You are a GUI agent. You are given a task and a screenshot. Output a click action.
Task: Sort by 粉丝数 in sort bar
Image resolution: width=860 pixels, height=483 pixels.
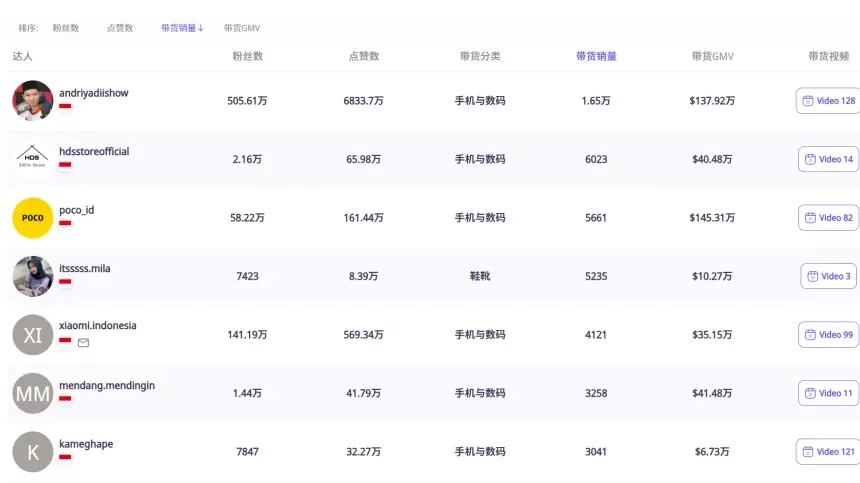pos(66,28)
